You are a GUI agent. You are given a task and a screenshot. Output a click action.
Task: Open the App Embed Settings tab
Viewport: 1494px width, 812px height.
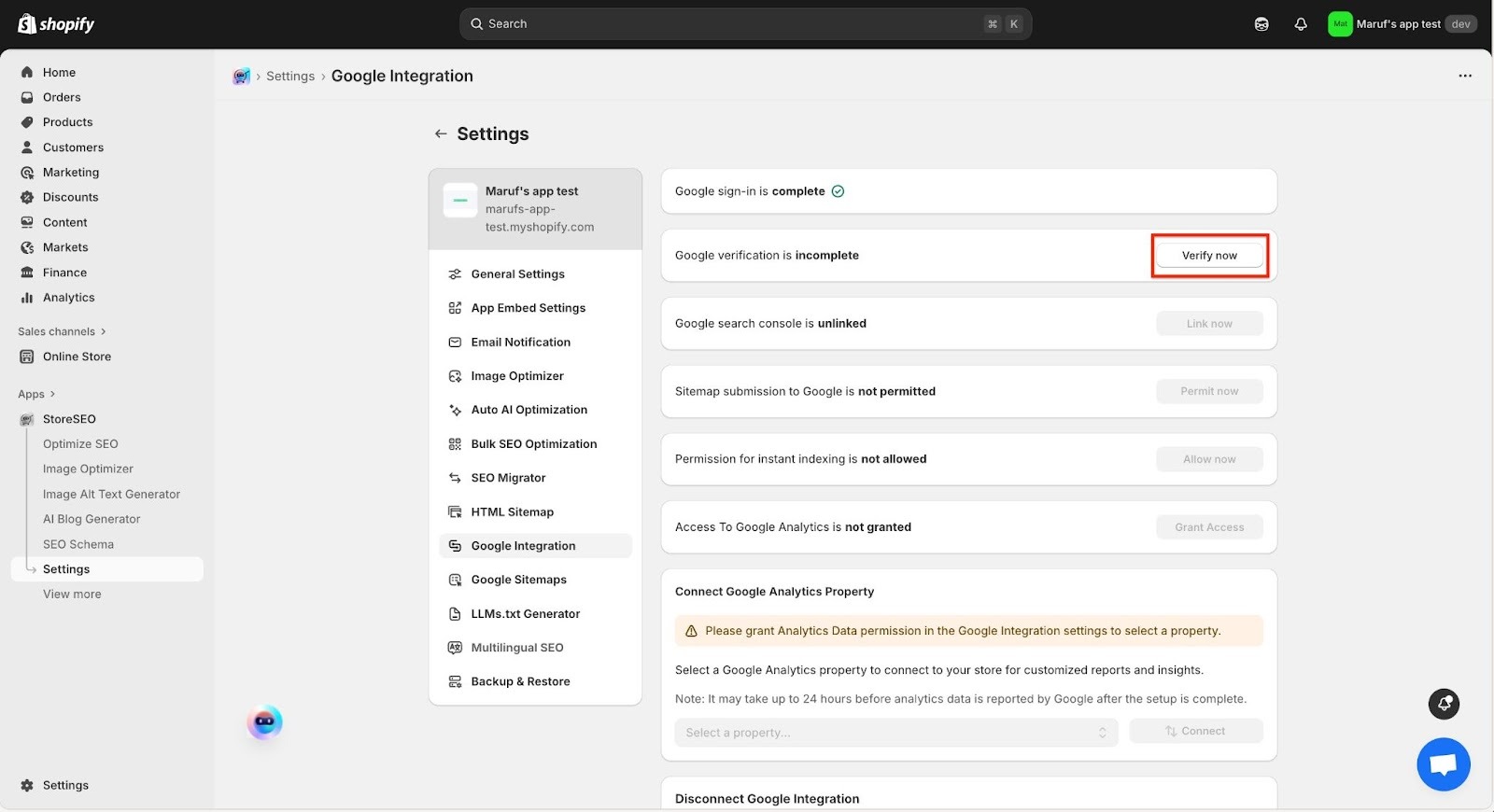click(535, 308)
